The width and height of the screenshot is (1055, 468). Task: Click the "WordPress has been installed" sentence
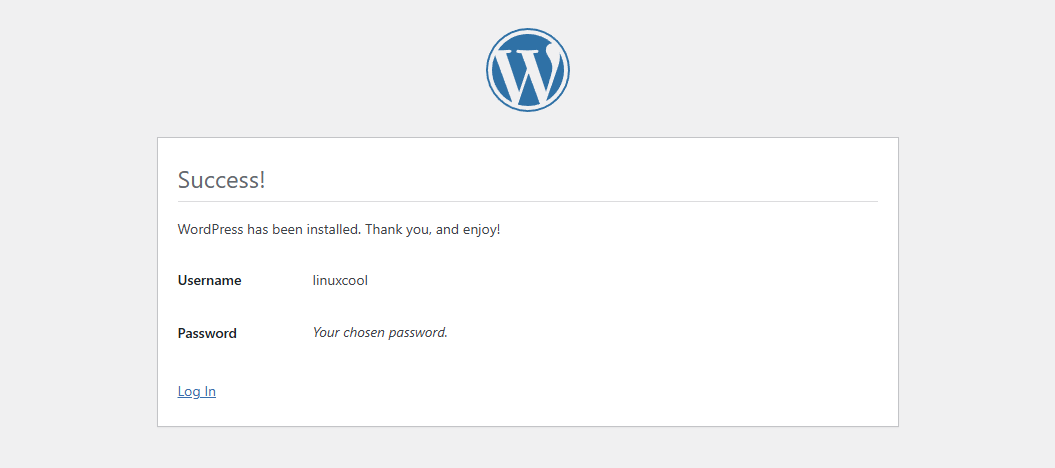(338, 230)
